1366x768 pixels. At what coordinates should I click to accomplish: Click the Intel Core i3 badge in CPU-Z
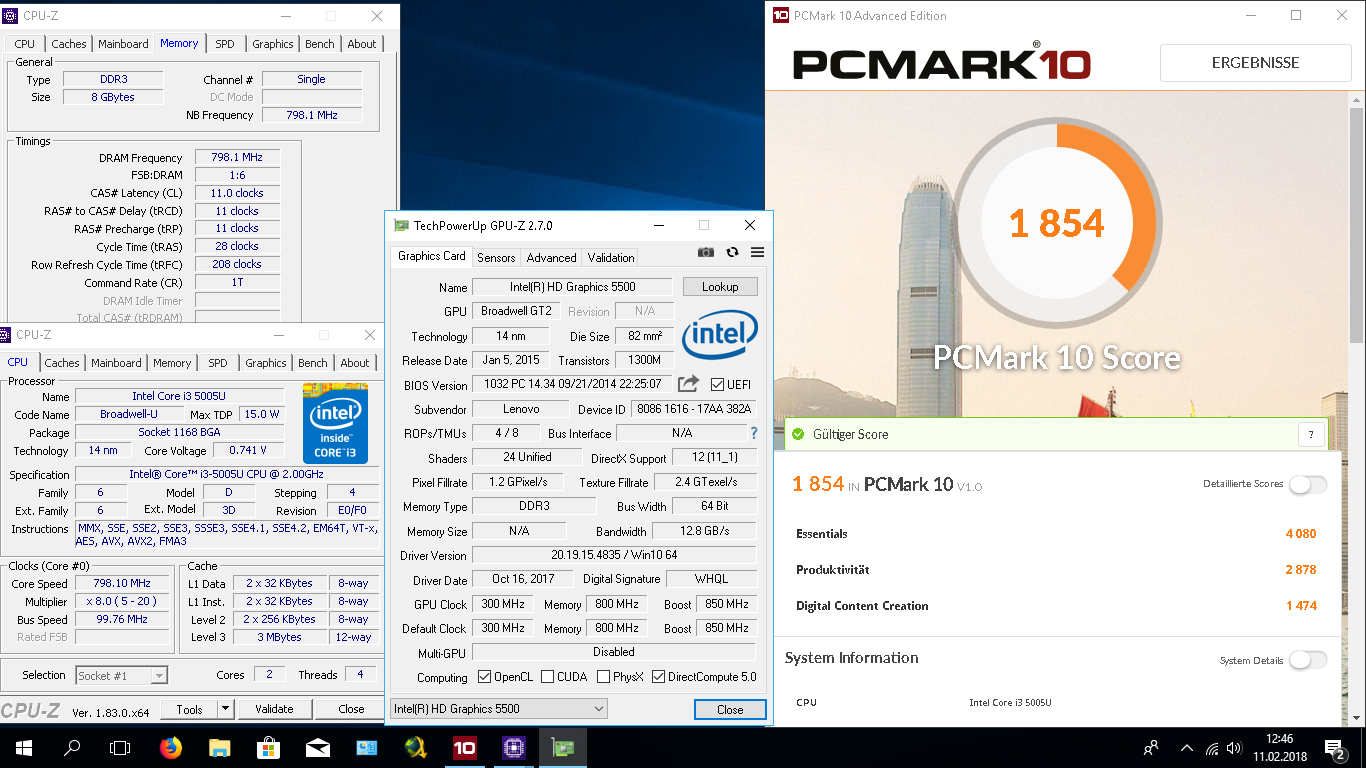[x=335, y=423]
